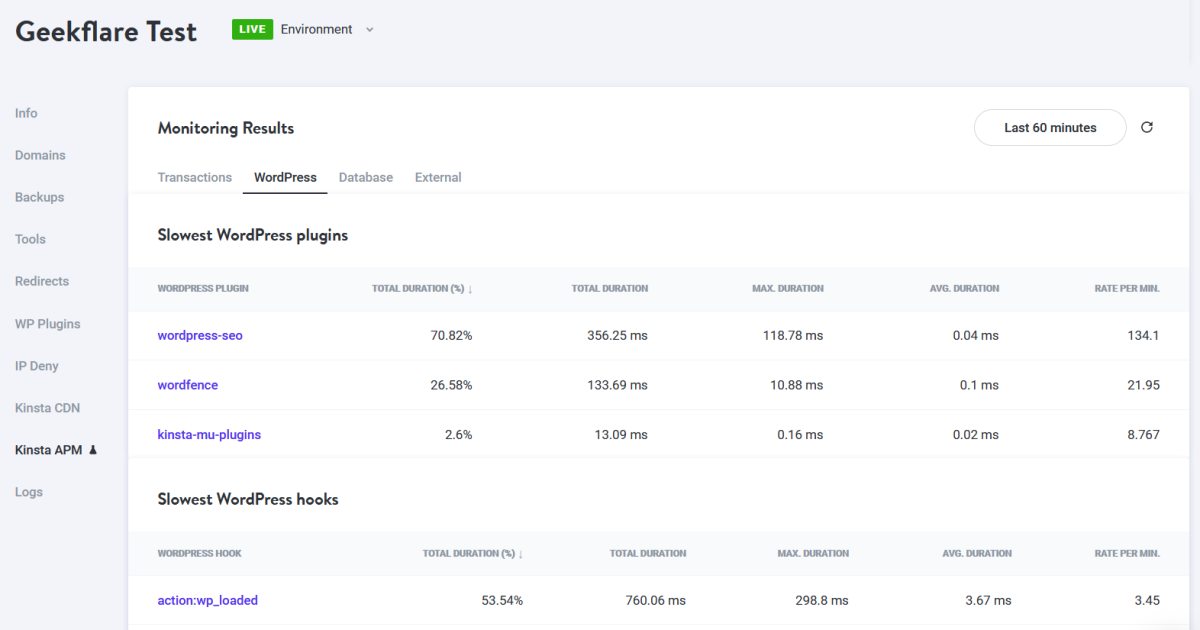
Task: Inspect the kinsta-mu-plugins entry
Action: pos(209,434)
